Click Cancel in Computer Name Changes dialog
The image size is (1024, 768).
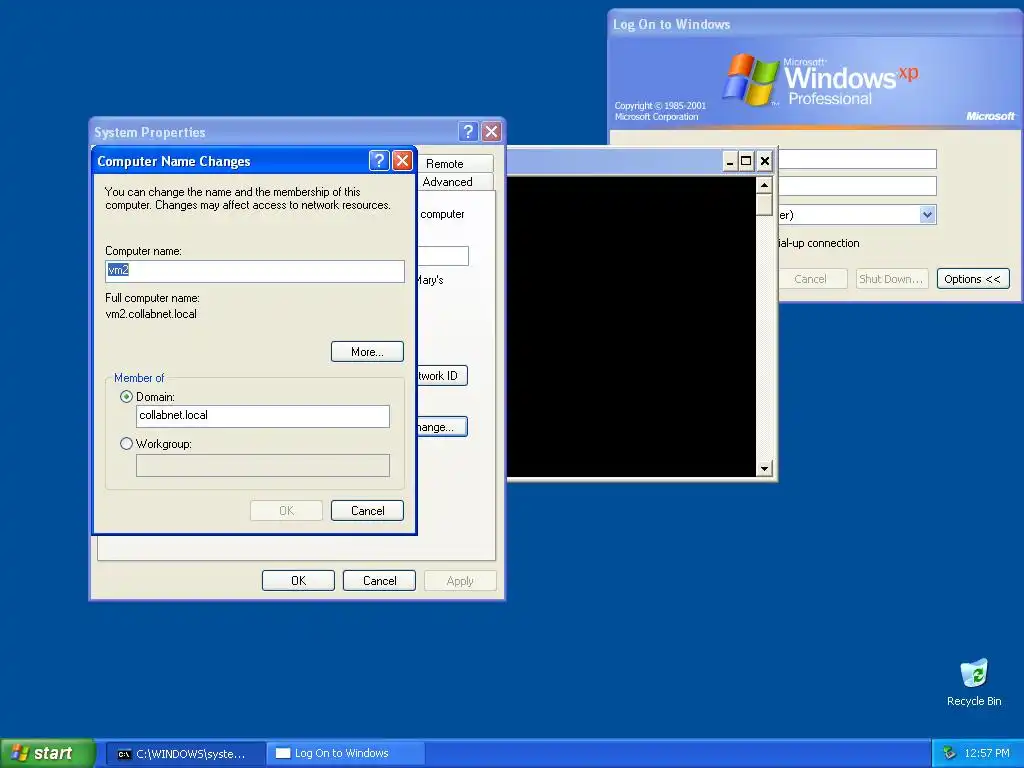pyautogui.click(x=367, y=511)
